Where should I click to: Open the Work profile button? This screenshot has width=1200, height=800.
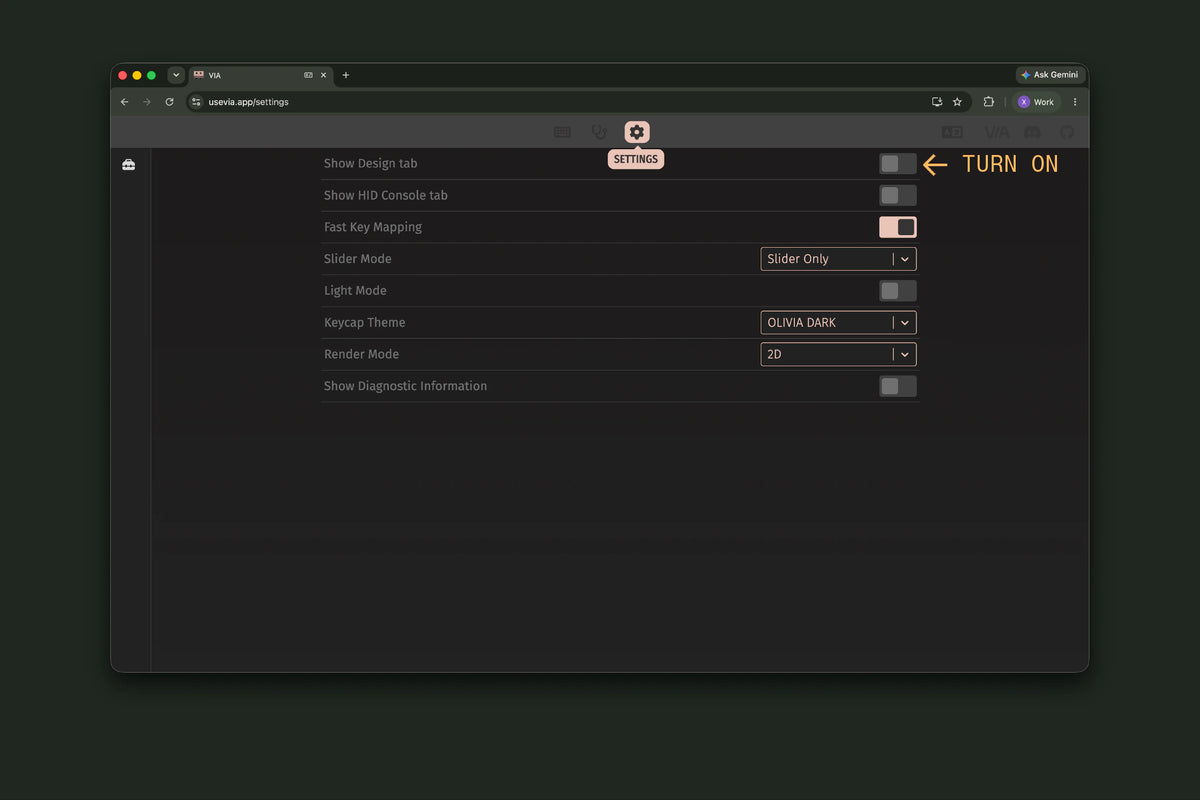click(x=1036, y=102)
